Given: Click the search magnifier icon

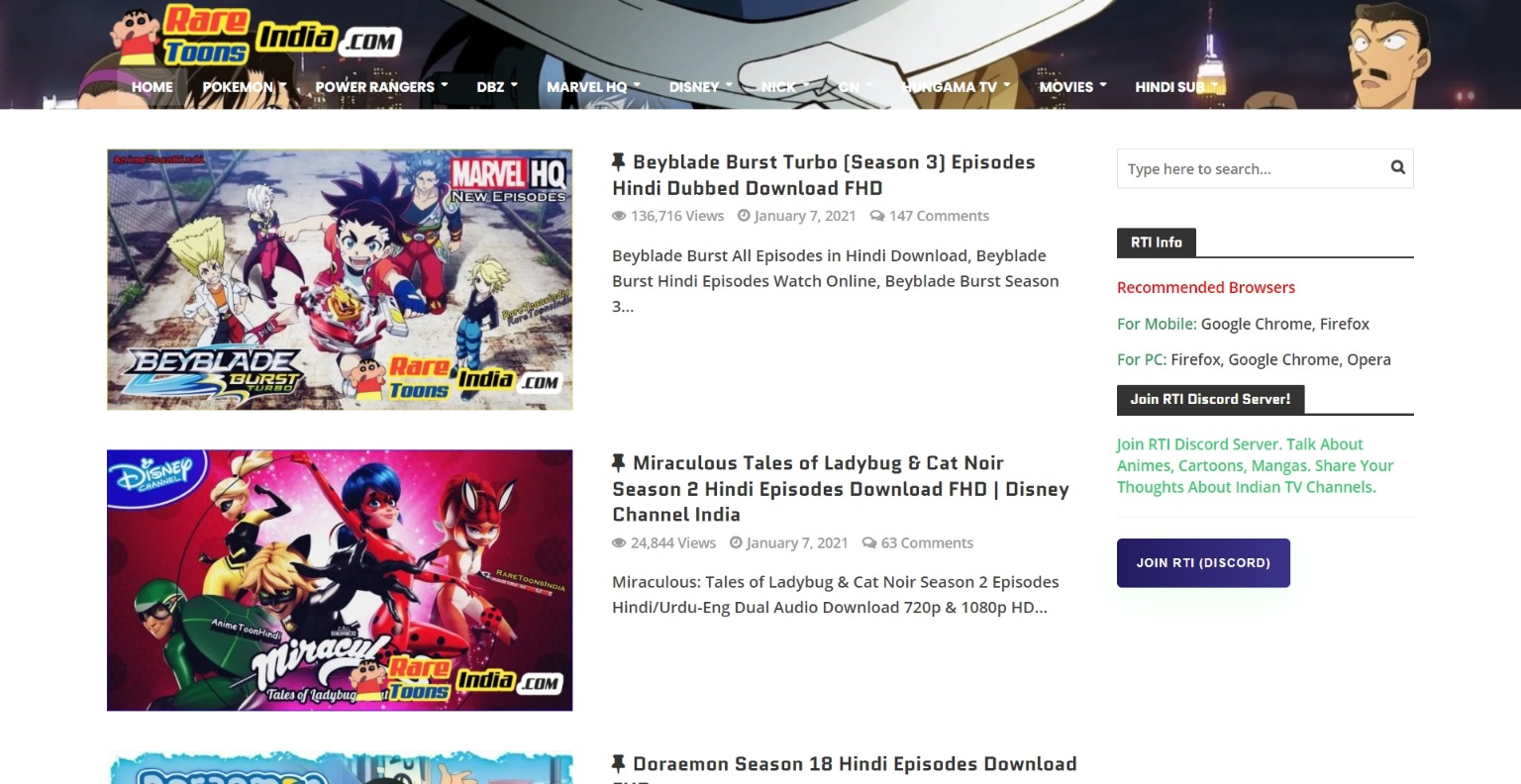Looking at the screenshot, I should pos(1397,167).
